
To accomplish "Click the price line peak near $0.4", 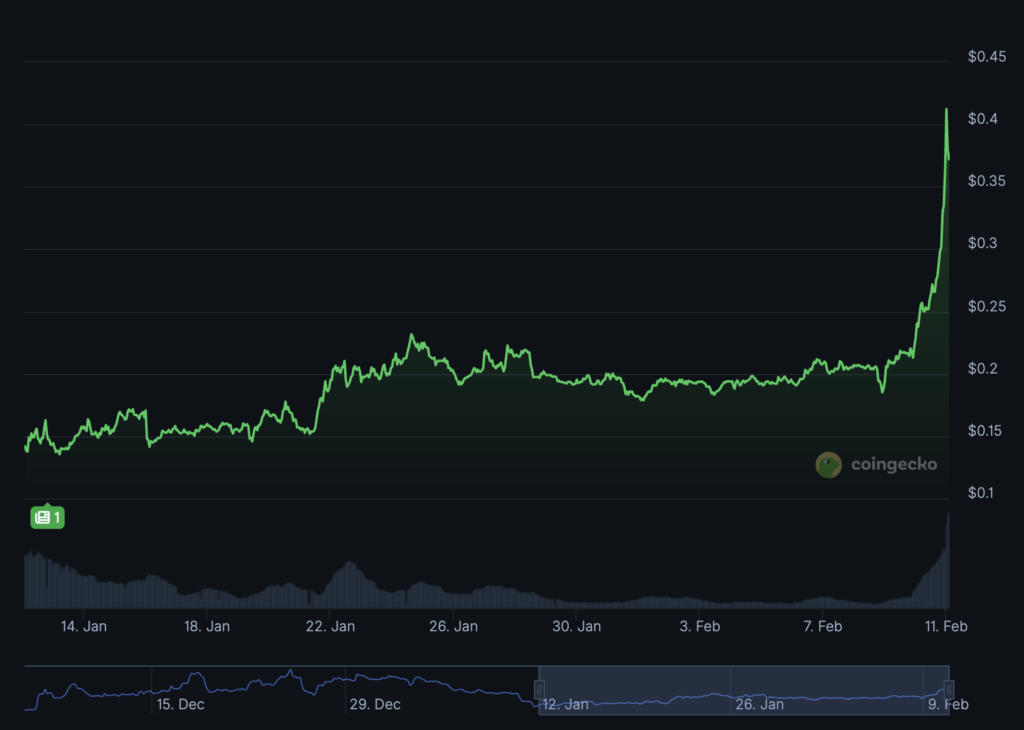I will point(946,110).
